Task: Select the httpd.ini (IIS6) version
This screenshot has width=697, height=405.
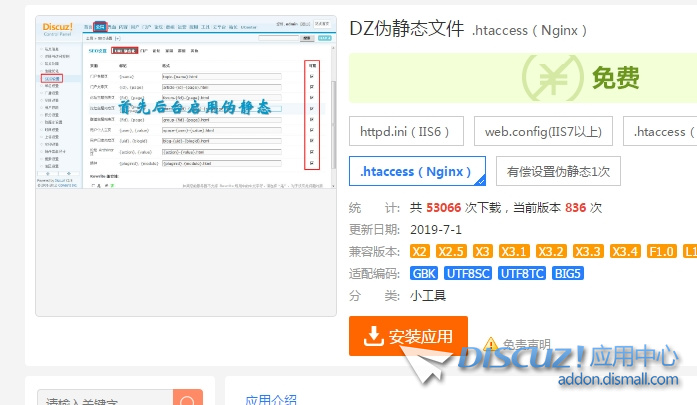Action: pyautogui.click(x=406, y=131)
